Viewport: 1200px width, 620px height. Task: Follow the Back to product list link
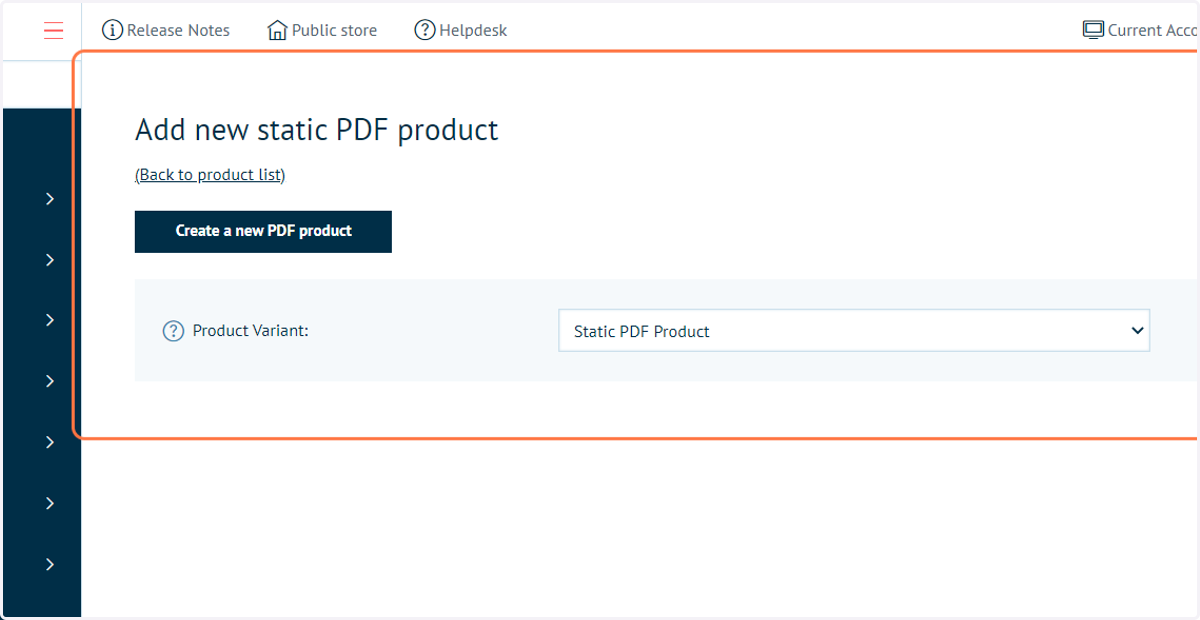pos(210,174)
